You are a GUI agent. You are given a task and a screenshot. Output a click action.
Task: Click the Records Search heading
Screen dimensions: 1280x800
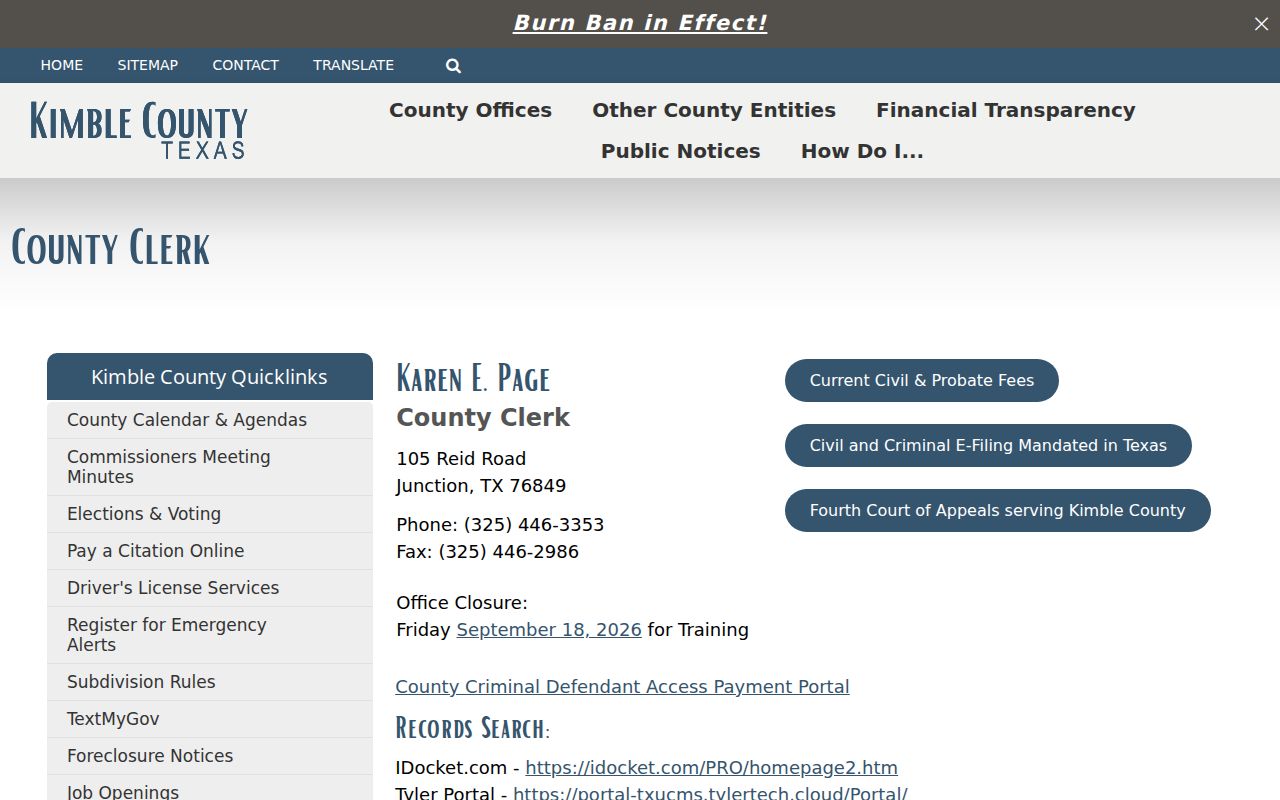click(x=473, y=727)
